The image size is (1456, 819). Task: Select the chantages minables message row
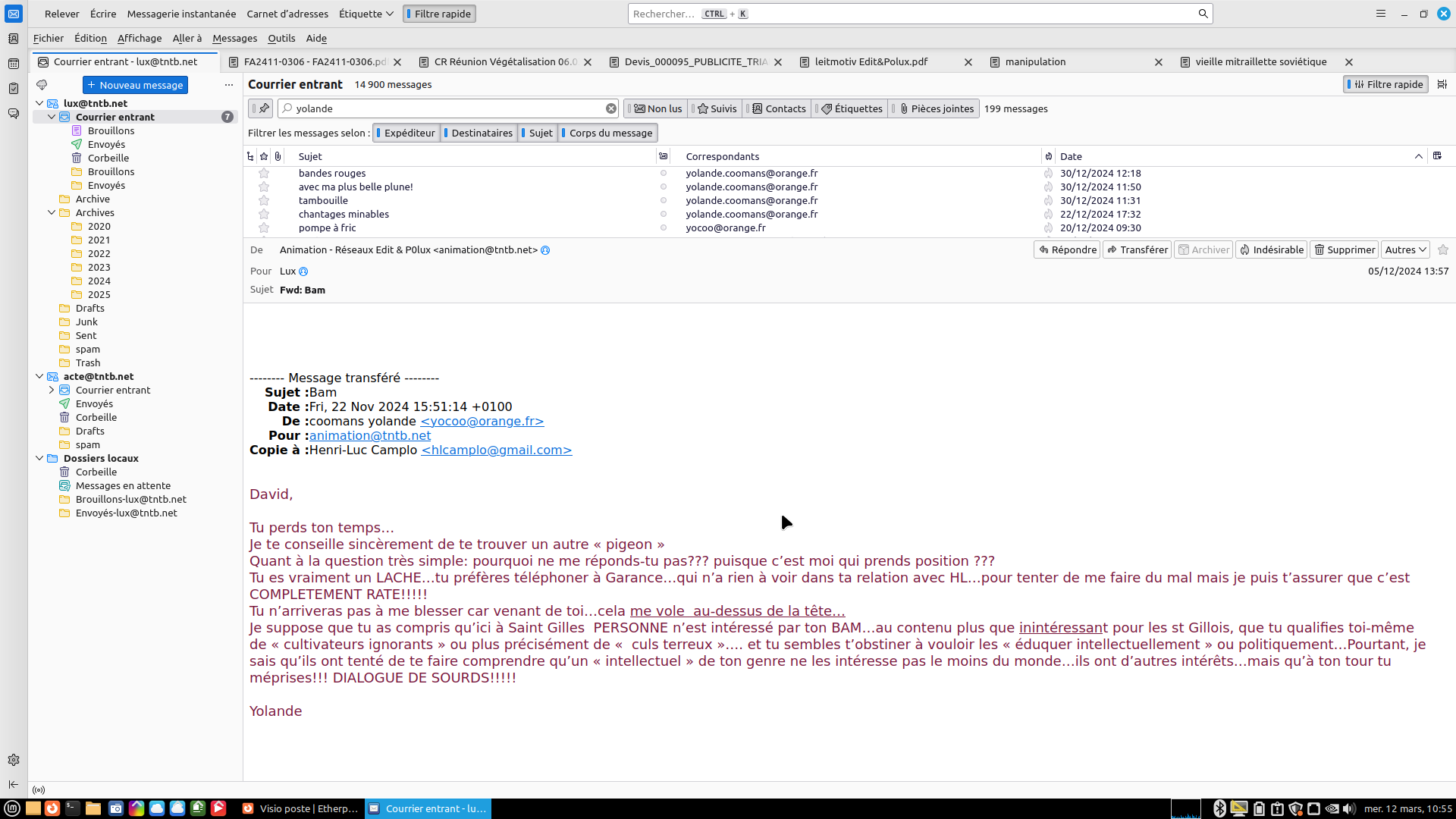[344, 214]
